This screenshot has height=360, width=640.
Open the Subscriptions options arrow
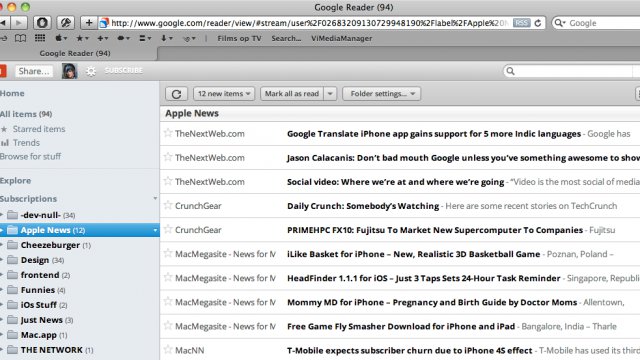[155, 199]
